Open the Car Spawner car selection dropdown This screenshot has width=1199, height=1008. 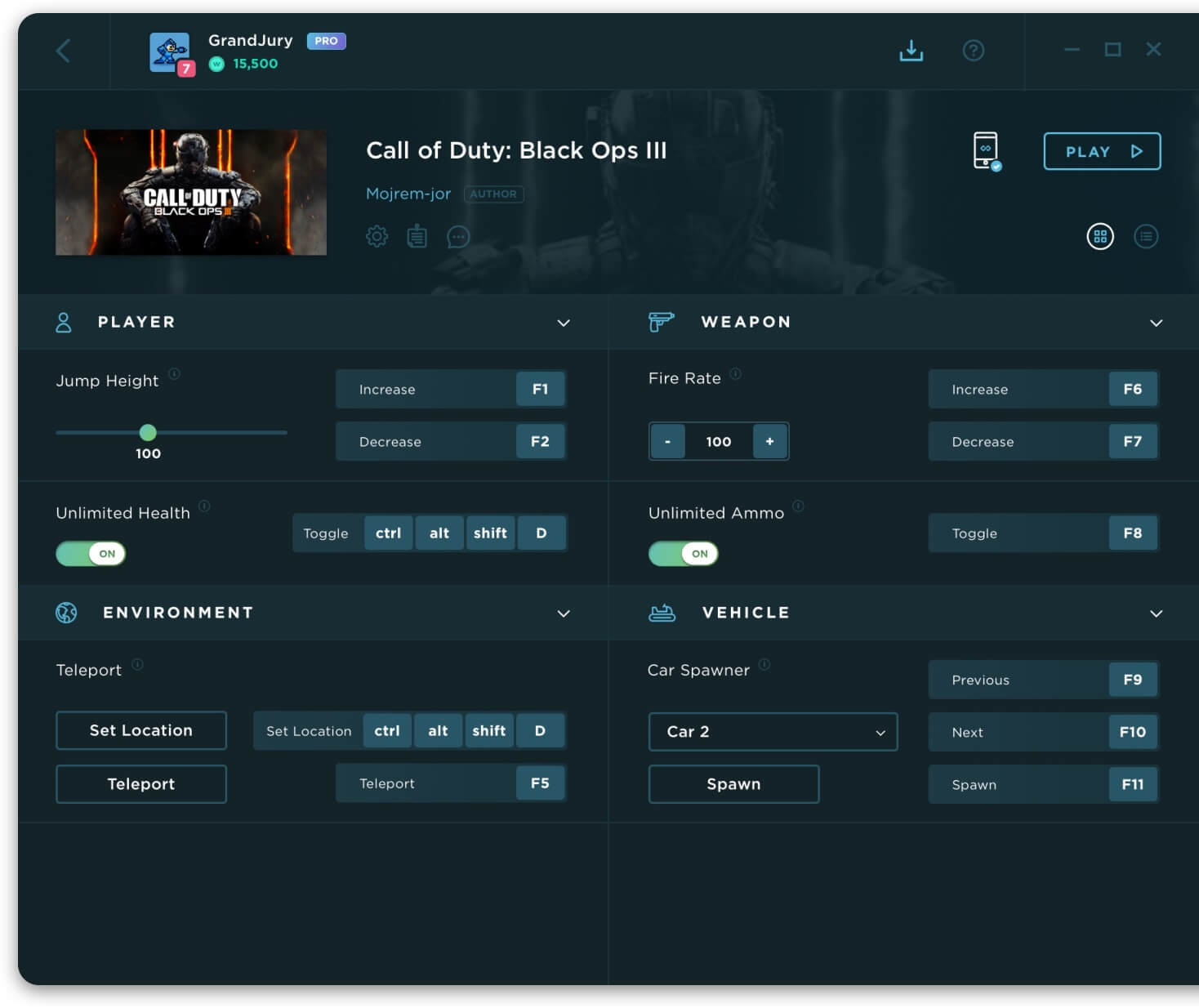772,732
